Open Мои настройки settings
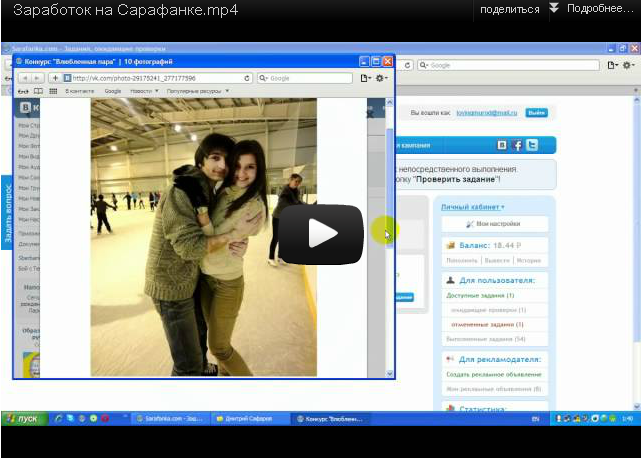Screen dimensions: 642x458 click(494, 224)
